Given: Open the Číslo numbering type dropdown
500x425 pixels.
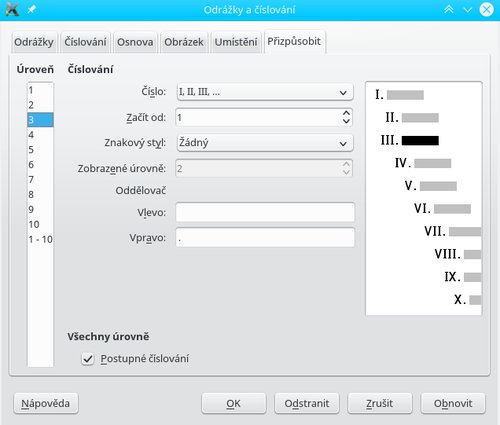Looking at the screenshot, I should click(265, 92).
